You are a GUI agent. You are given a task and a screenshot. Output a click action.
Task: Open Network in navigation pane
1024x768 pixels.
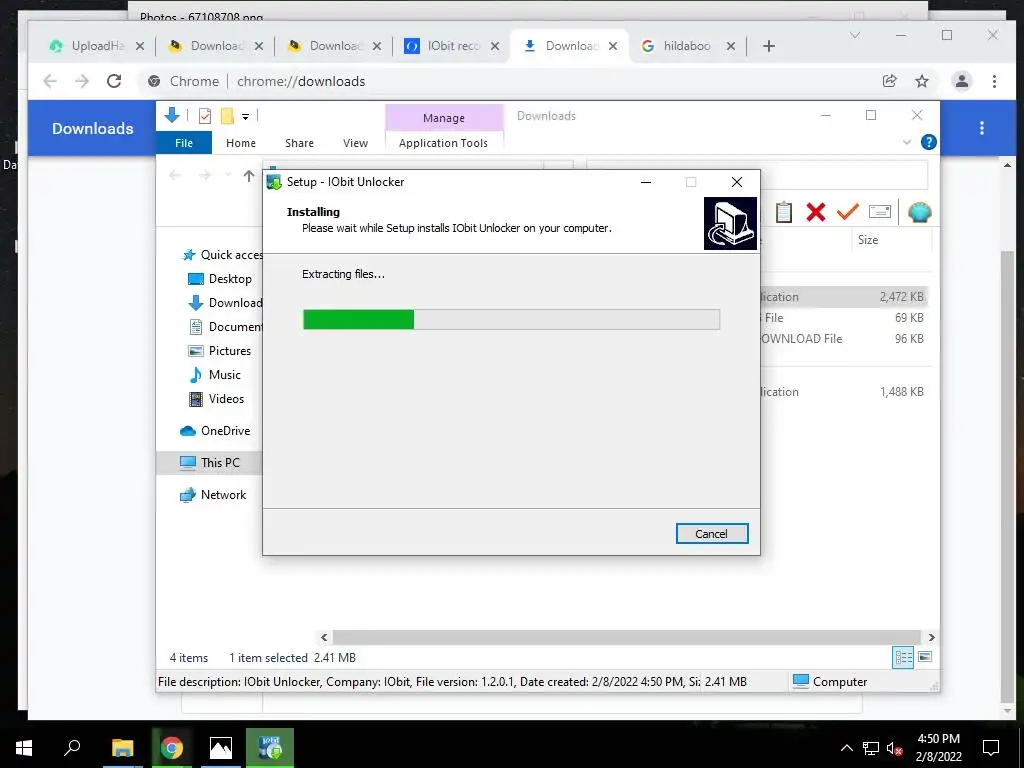click(x=214, y=495)
